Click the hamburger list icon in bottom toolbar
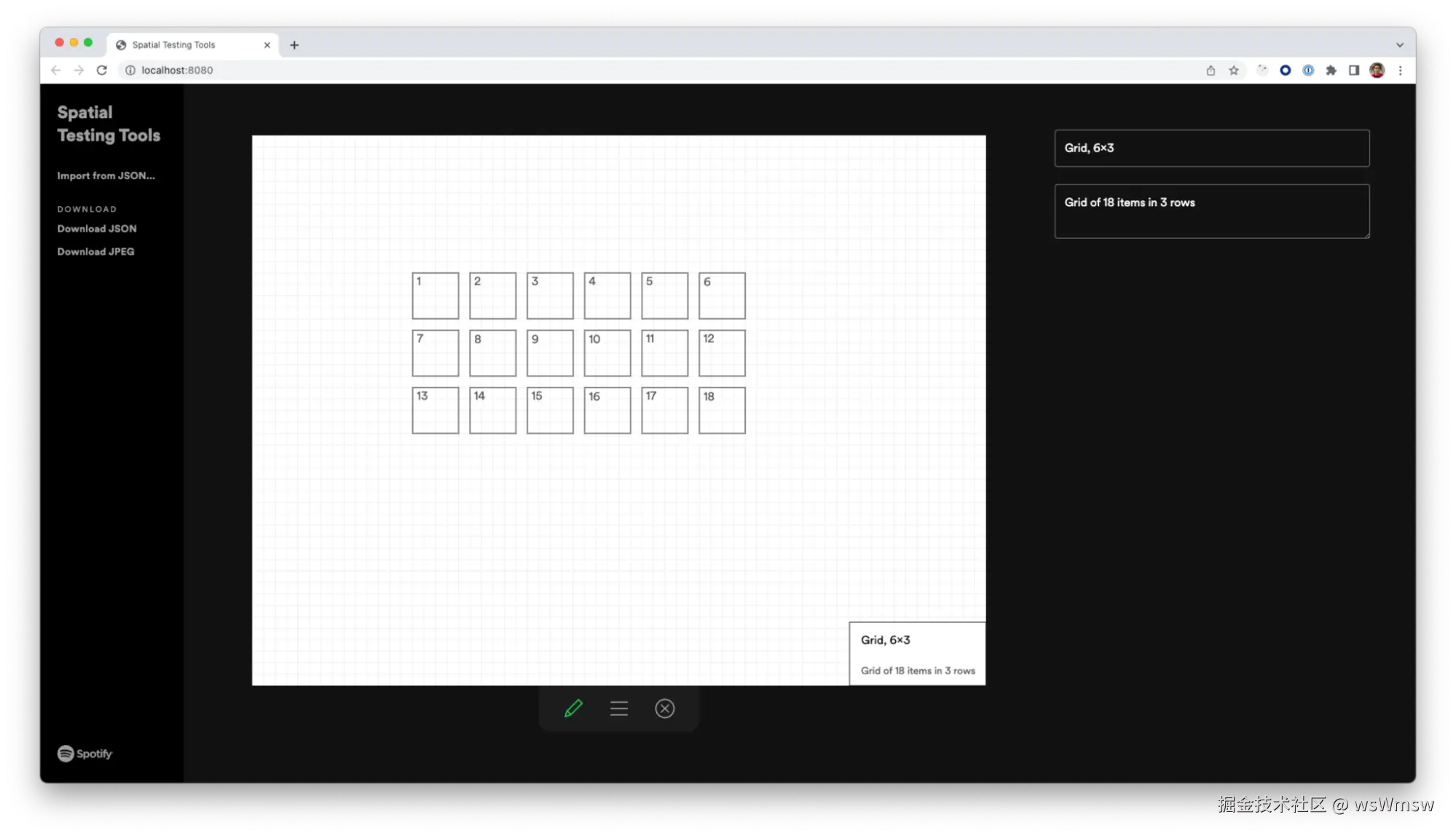Screen dimensions: 1456x836 [619, 709]
